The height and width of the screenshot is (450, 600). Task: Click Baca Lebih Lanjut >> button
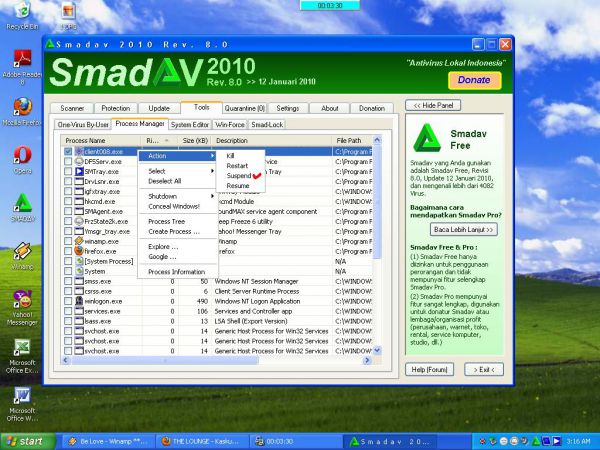pyautogui.click(x=463, y=230)
